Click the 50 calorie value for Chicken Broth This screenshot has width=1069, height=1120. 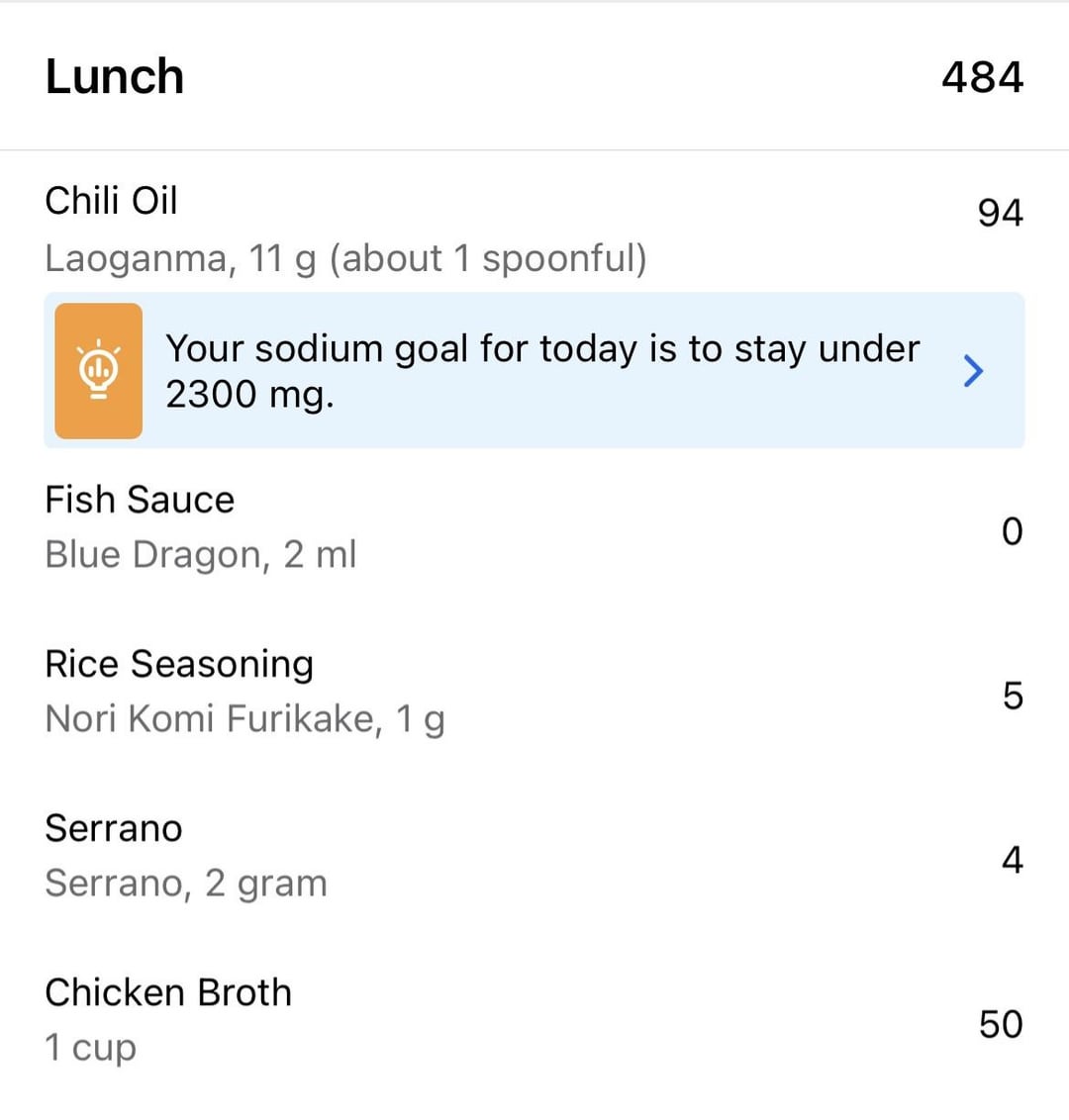[x=1001, y=1024]
